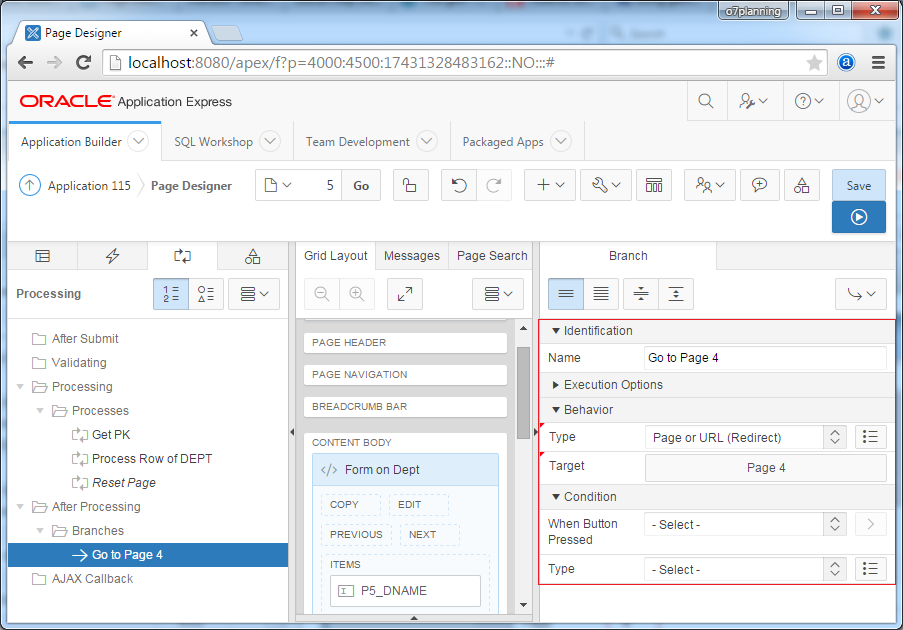Expand grid layout to full view
Image resolution: width=903 pixels, height=630 pixels.
click(405, 294)
